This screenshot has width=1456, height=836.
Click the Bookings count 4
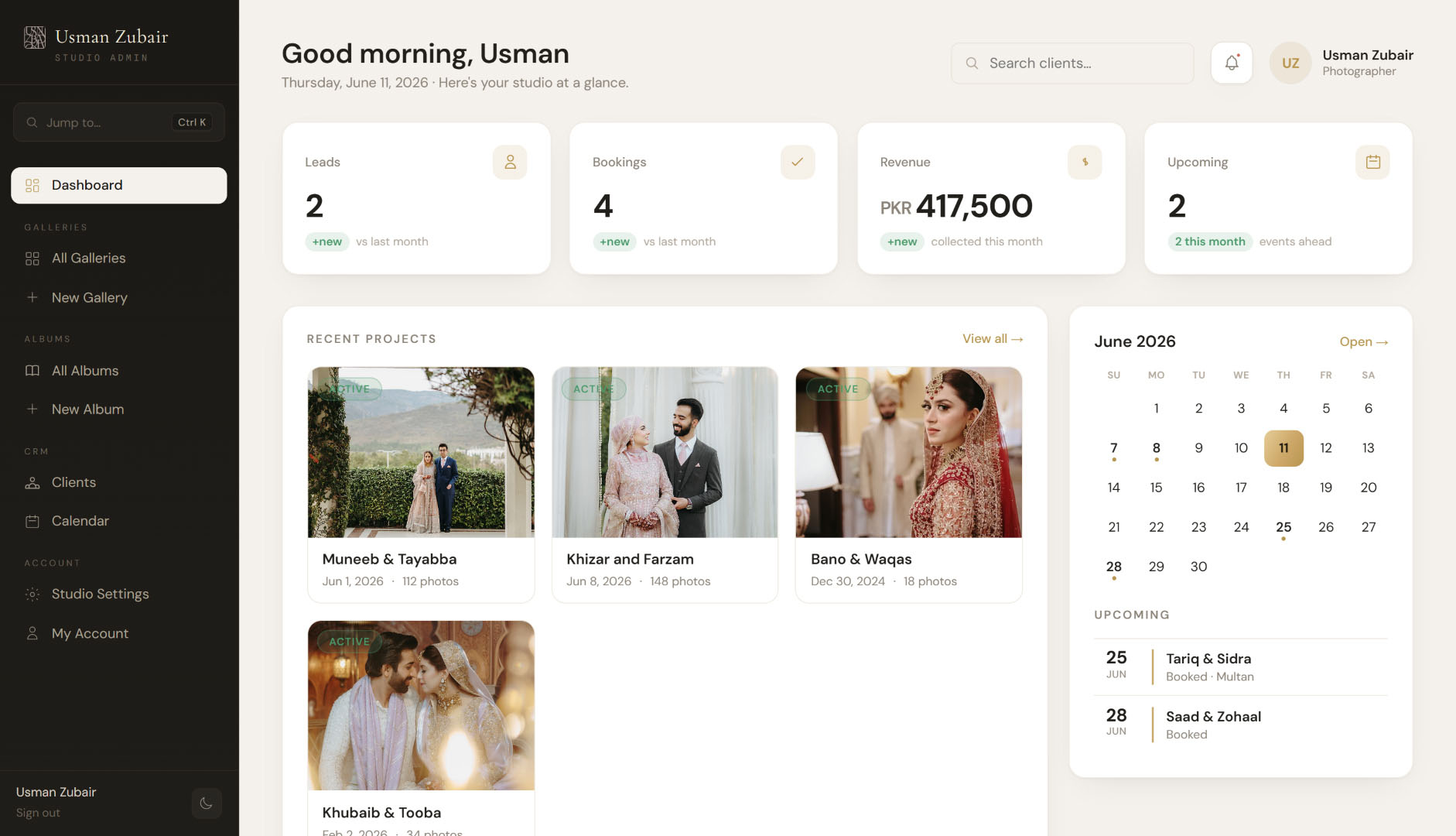coord(603,206)
